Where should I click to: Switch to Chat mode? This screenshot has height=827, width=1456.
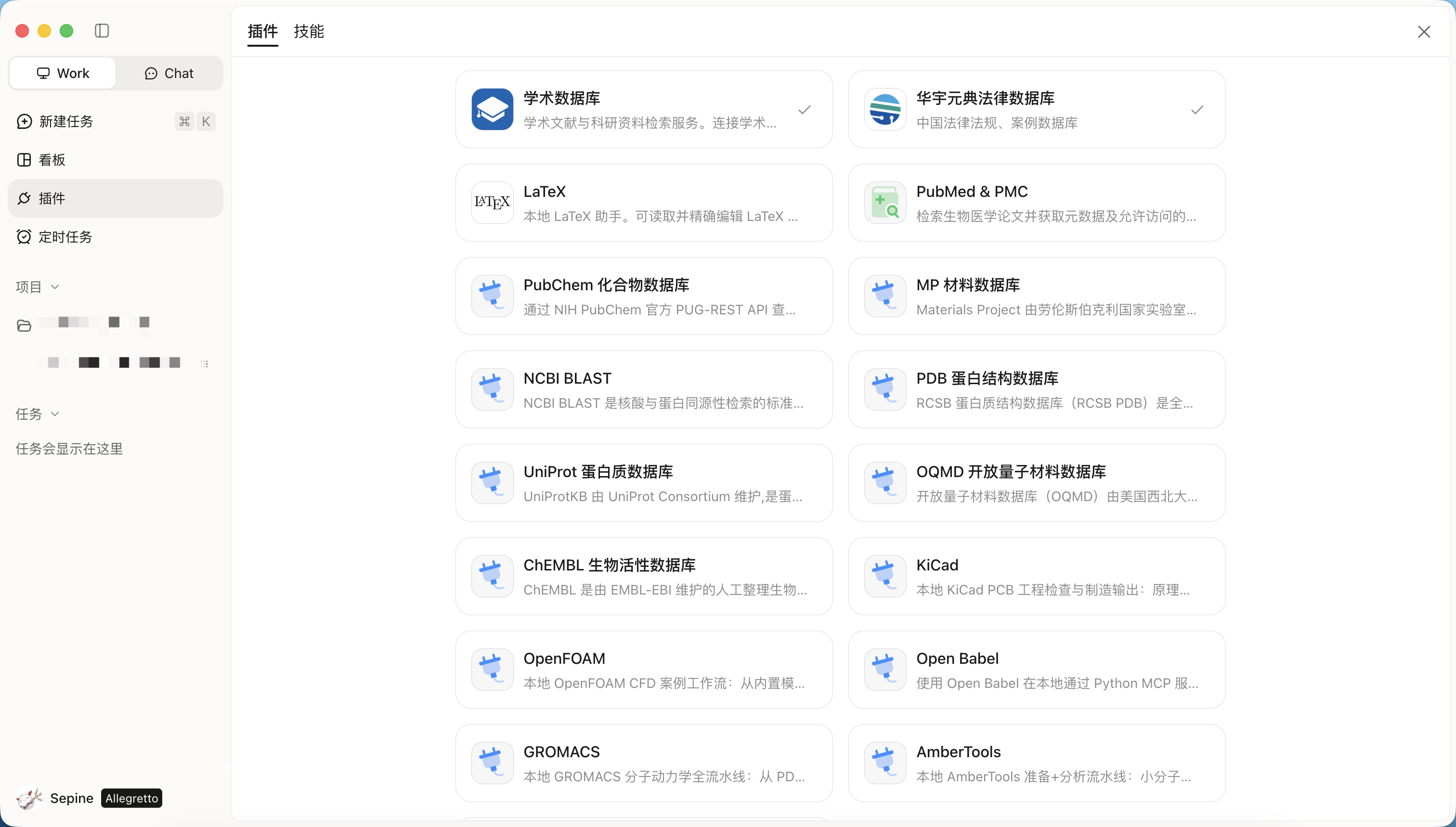coord(169,73)
